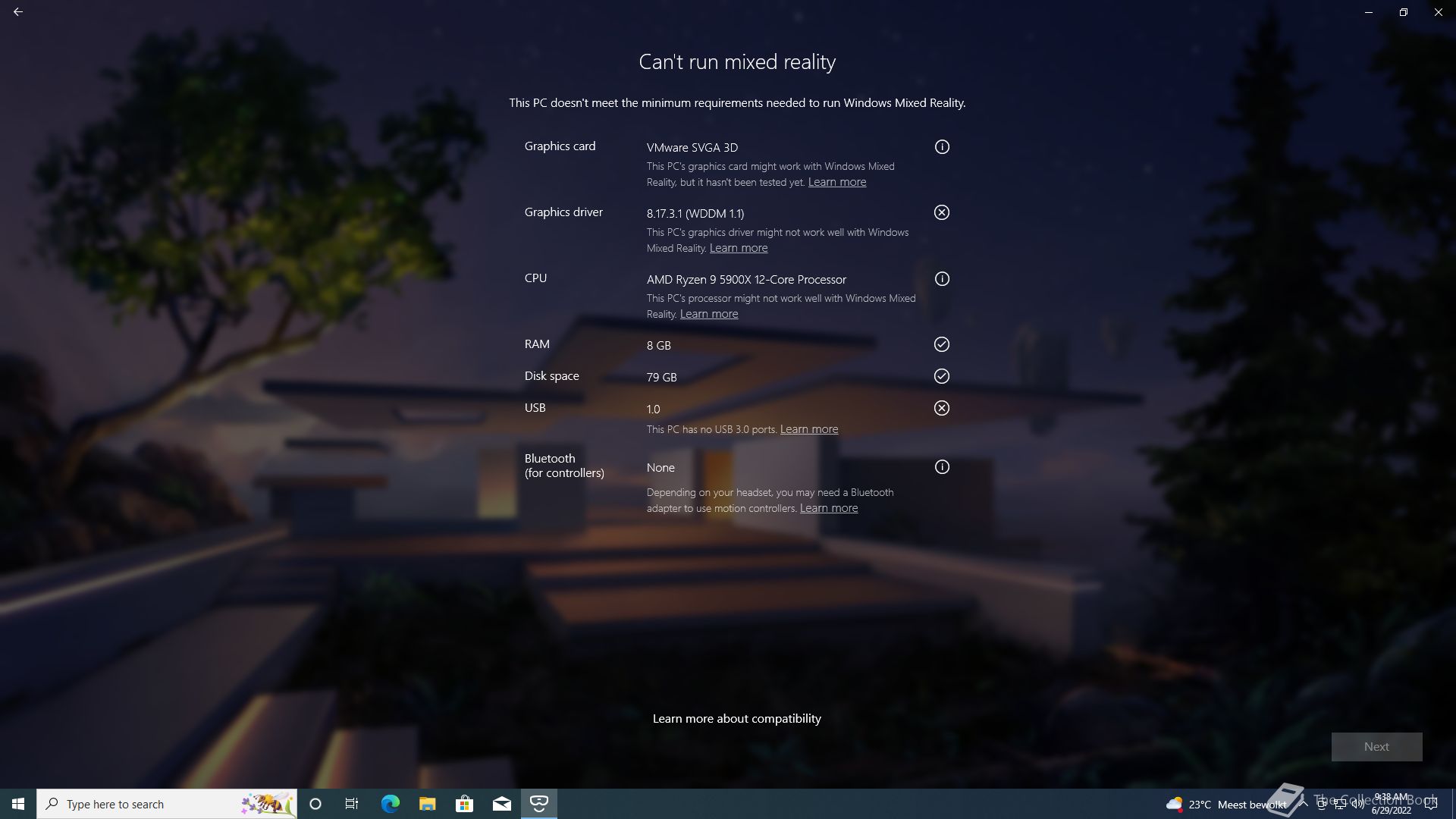The width and height of the screenshot is (1456, 819).
Task: Open the Windows Start menu
Action: point(18,804)
